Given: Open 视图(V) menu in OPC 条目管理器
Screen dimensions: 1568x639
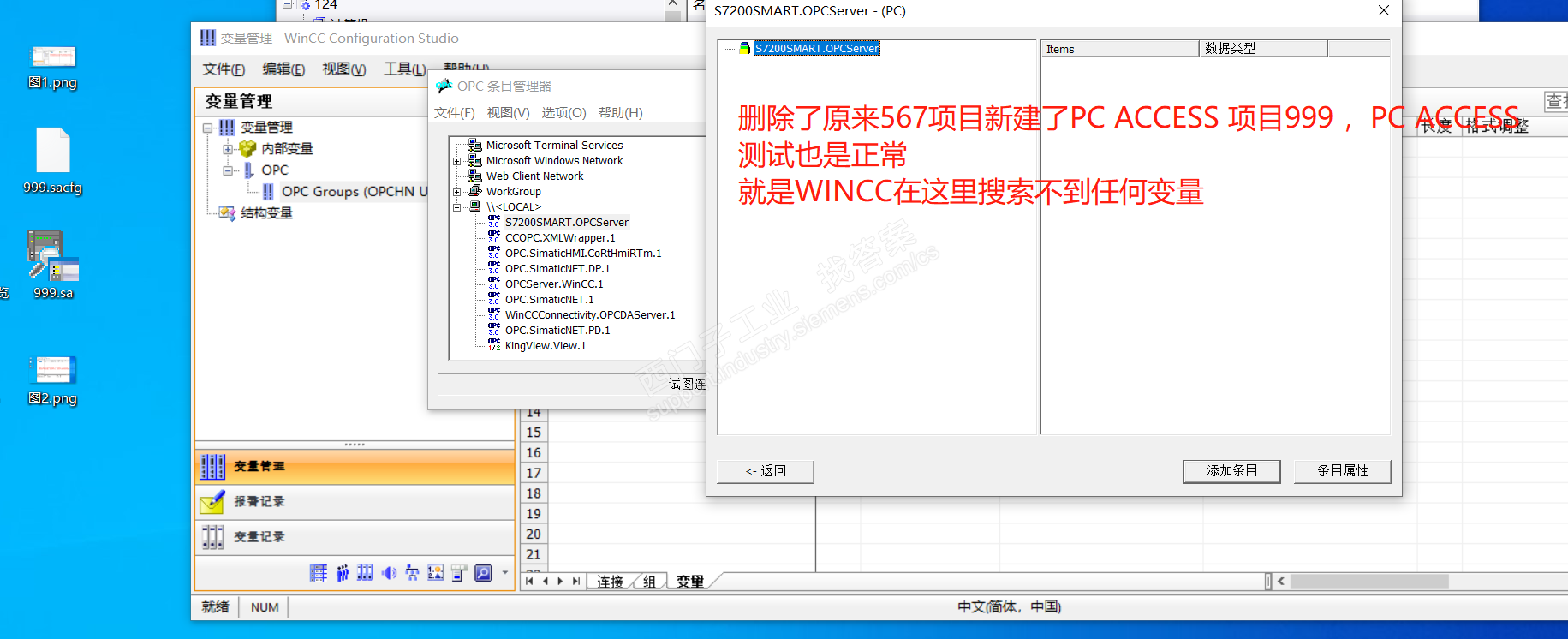Looking at the screenshot, I should (x=509, y=113).
